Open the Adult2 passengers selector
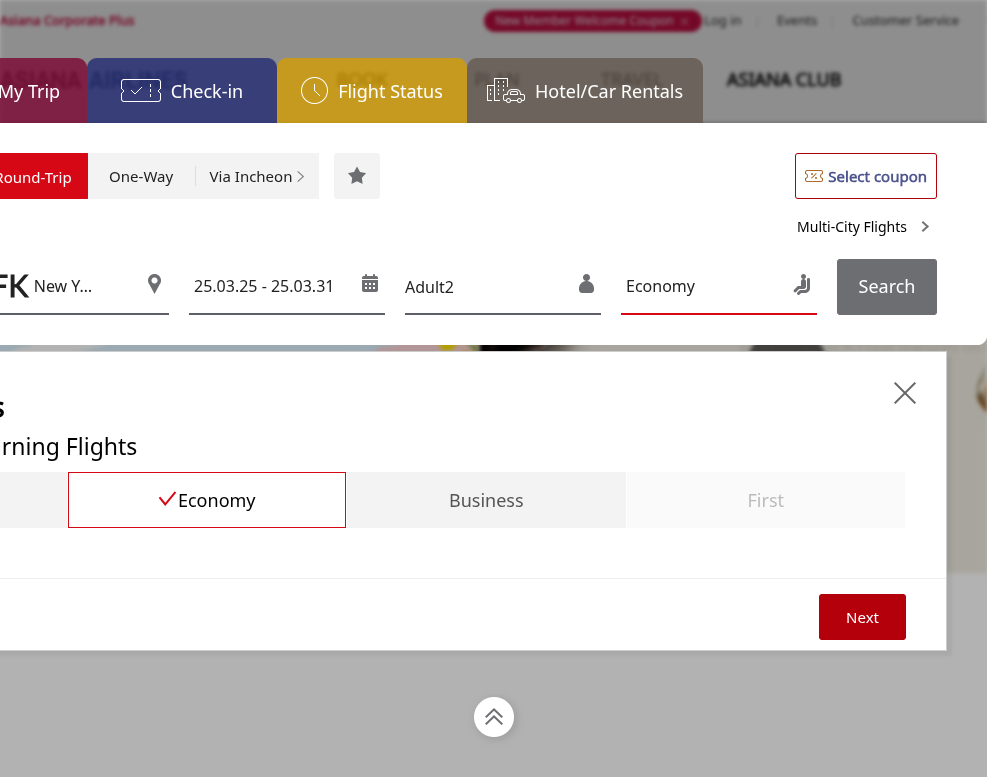987x777 pixels. coord(503,286)
